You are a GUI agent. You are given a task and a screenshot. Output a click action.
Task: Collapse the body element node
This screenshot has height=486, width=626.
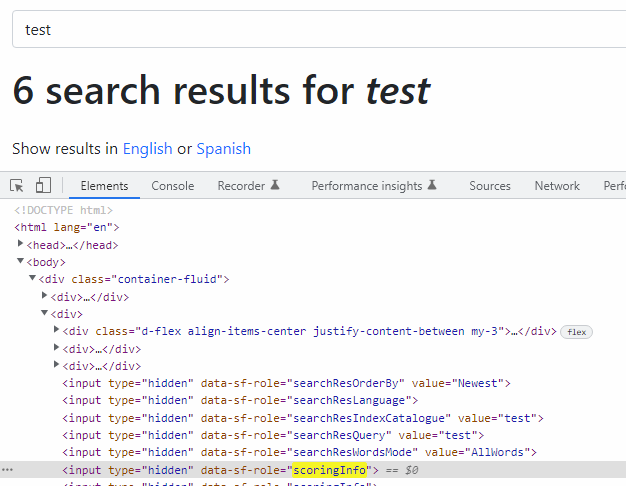[x=20, y=261]
